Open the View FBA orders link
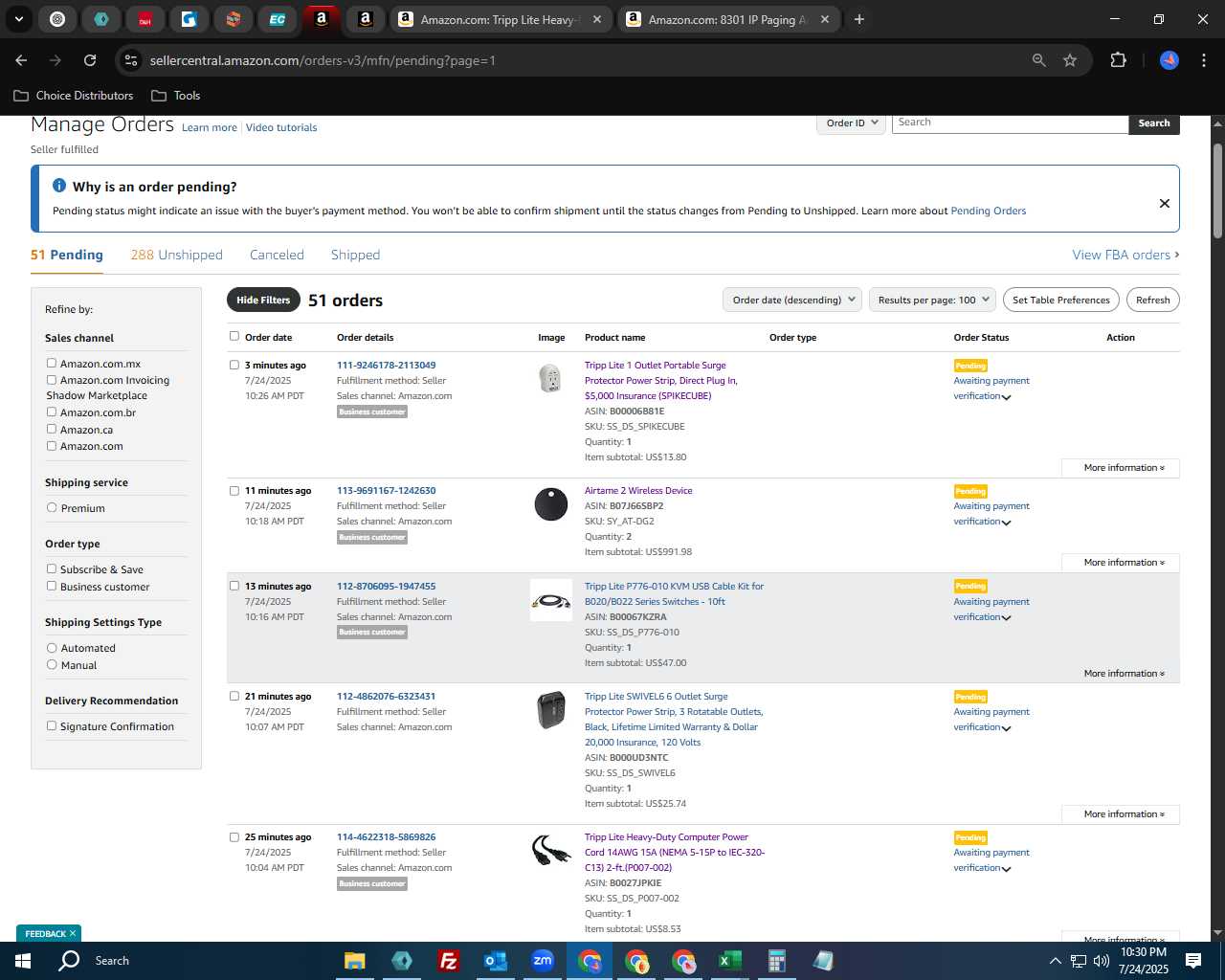The height and width of the screenshot is (980, 1225). pyautogui.click(x=1125, y=255)
